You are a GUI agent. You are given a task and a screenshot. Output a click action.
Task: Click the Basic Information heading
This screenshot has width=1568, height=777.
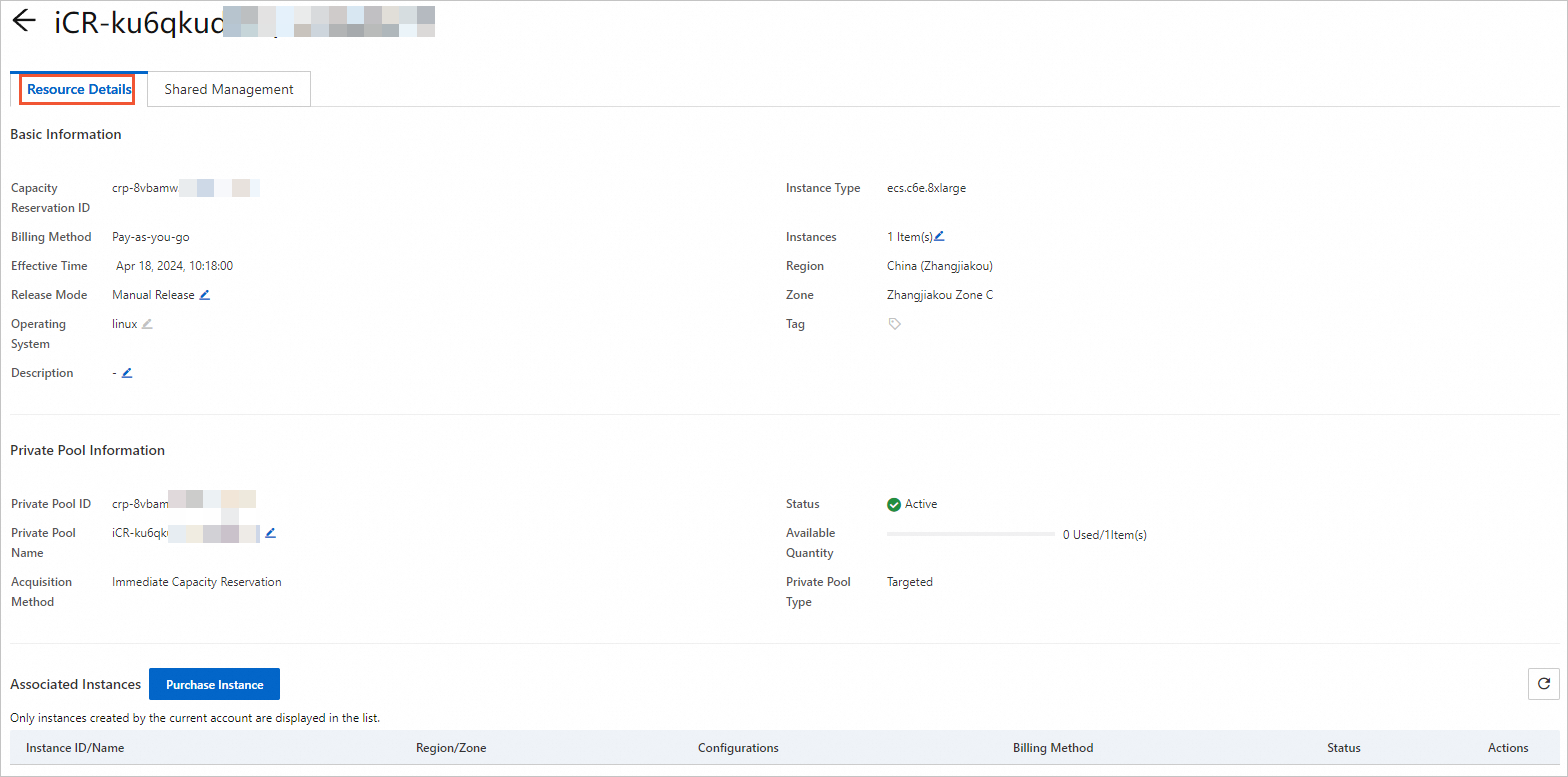[66, 134]
